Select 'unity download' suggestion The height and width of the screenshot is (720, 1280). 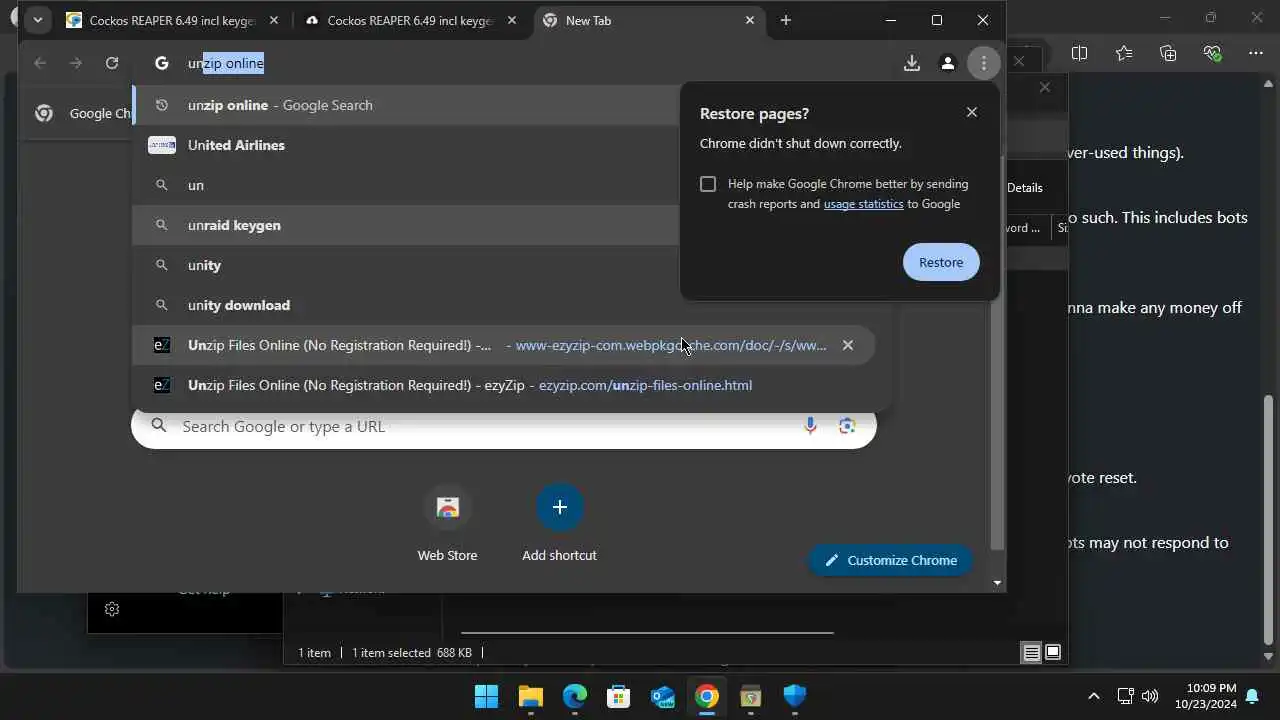[405, 305]
